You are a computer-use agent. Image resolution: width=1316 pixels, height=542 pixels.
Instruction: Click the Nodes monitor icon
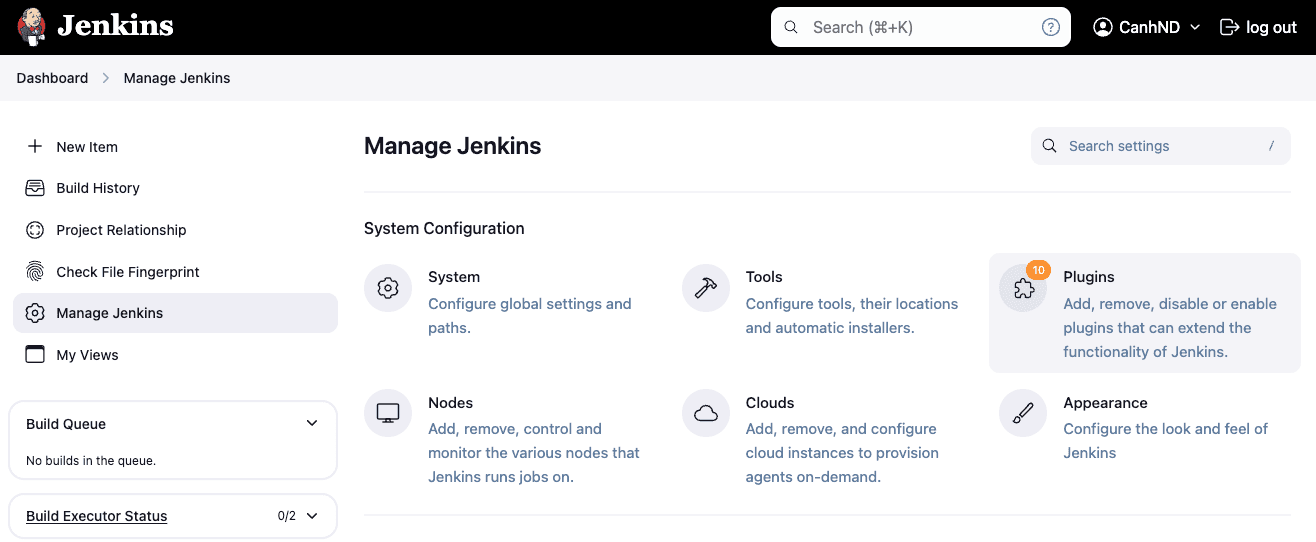coord(388,414)
